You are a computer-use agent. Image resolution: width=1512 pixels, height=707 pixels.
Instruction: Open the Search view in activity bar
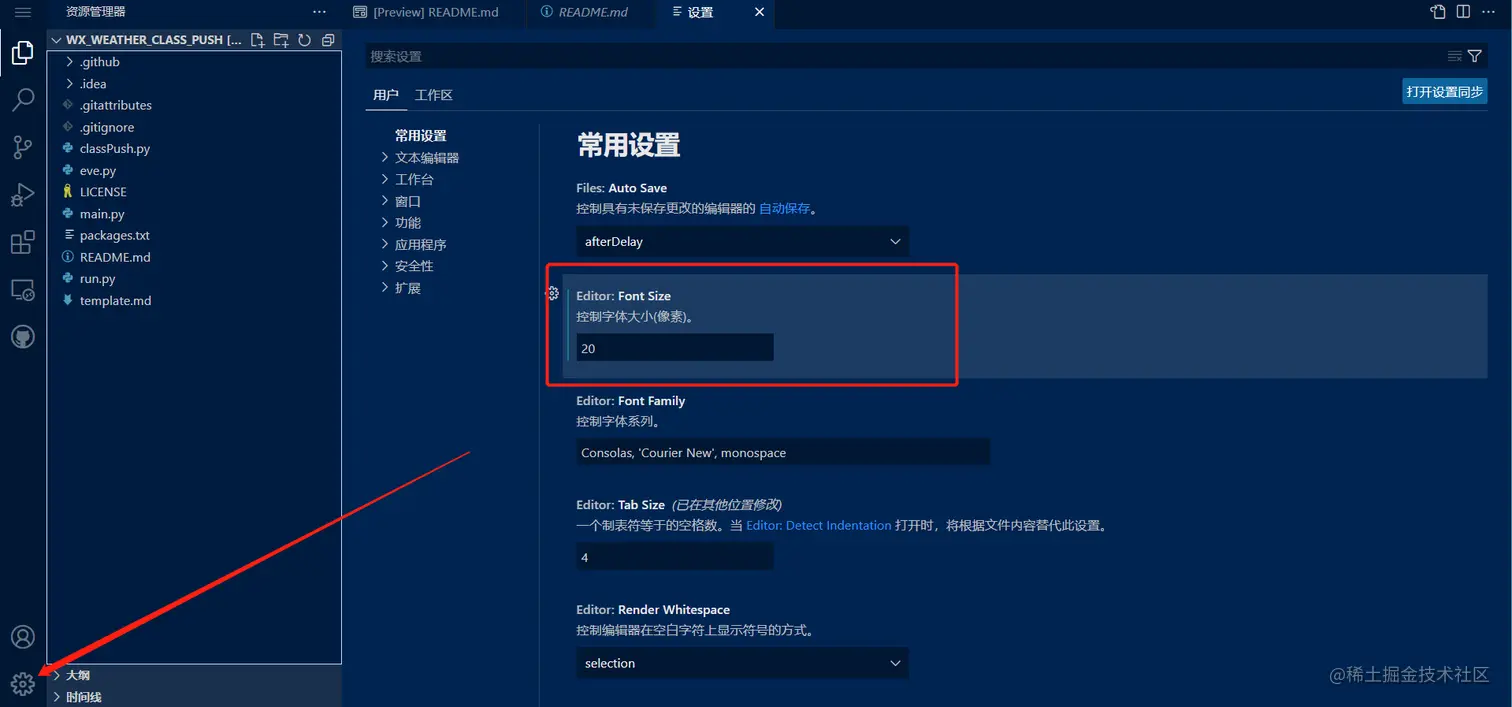click(x=22, y=100)
